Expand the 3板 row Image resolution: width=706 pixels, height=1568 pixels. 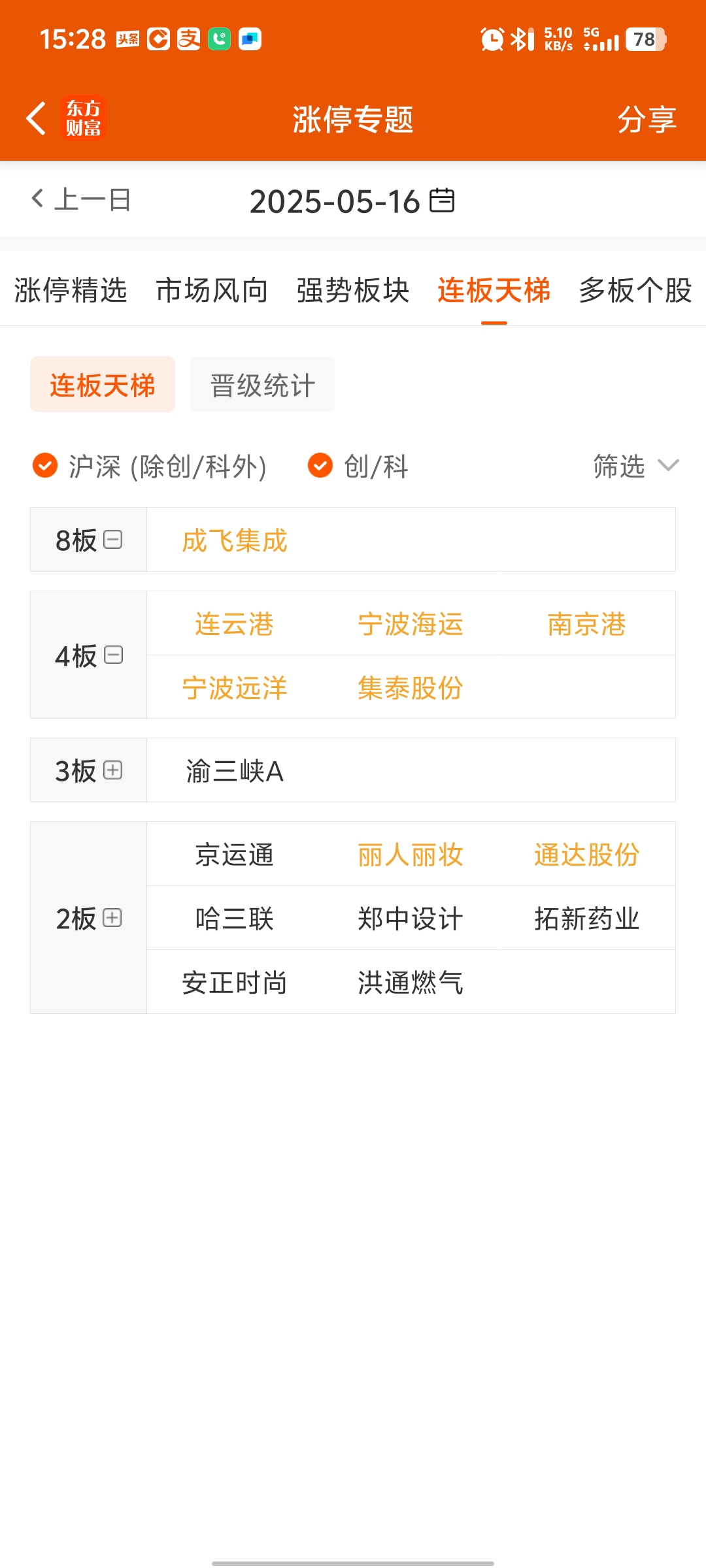click(x=113, y=770)
